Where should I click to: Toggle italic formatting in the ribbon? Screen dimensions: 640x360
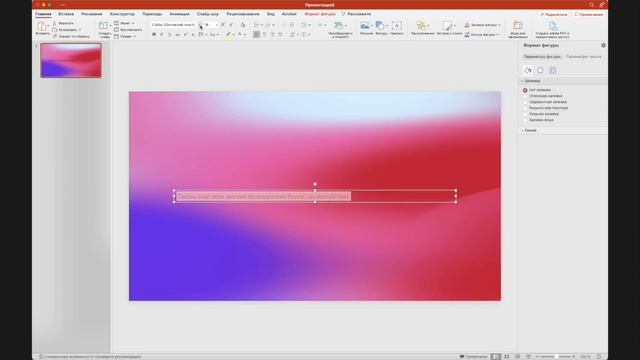click(x=162, y=35)
